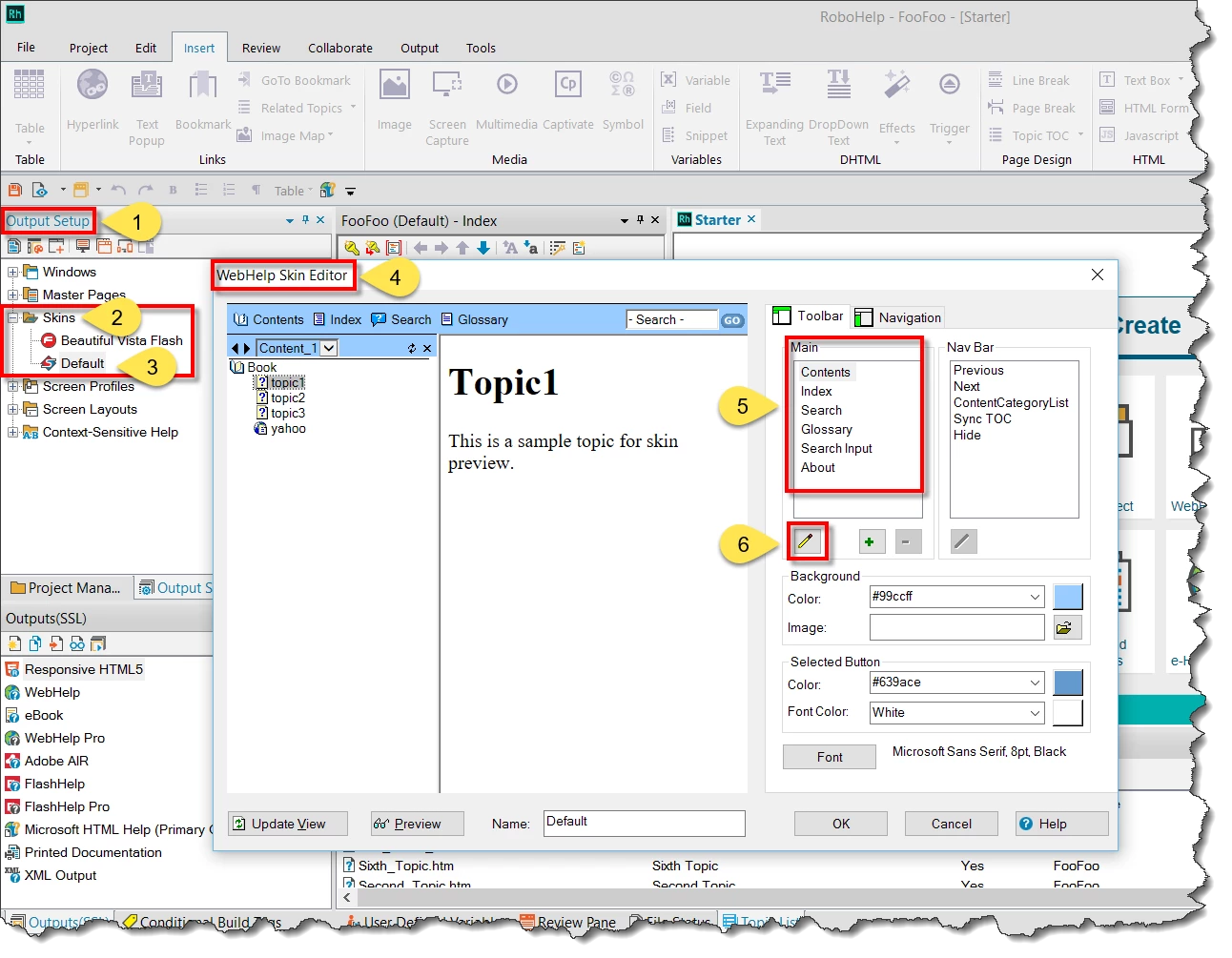Insert a Captivate demo
The width and height of the screenshot is (1232, 958).
[568, 100]
